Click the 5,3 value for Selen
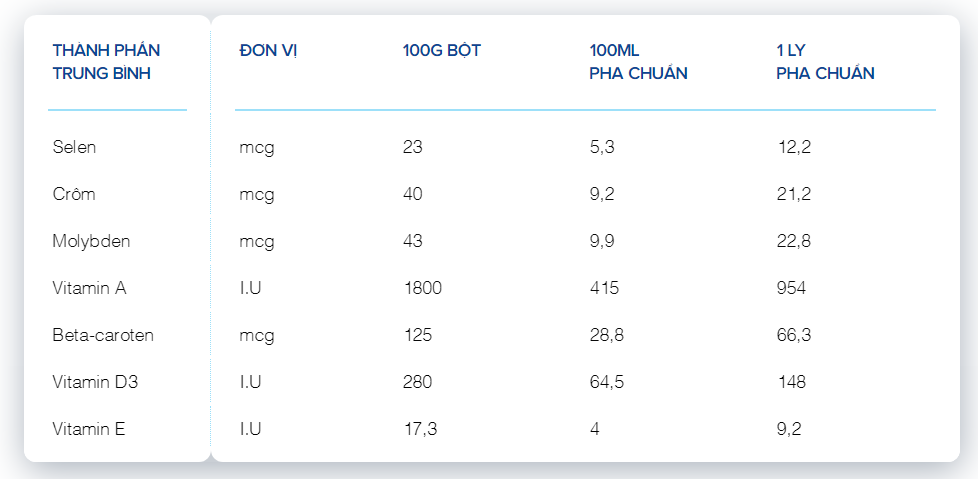Image resolution: width=978 pixels, height=479 pixels. (x=602, y=147)
